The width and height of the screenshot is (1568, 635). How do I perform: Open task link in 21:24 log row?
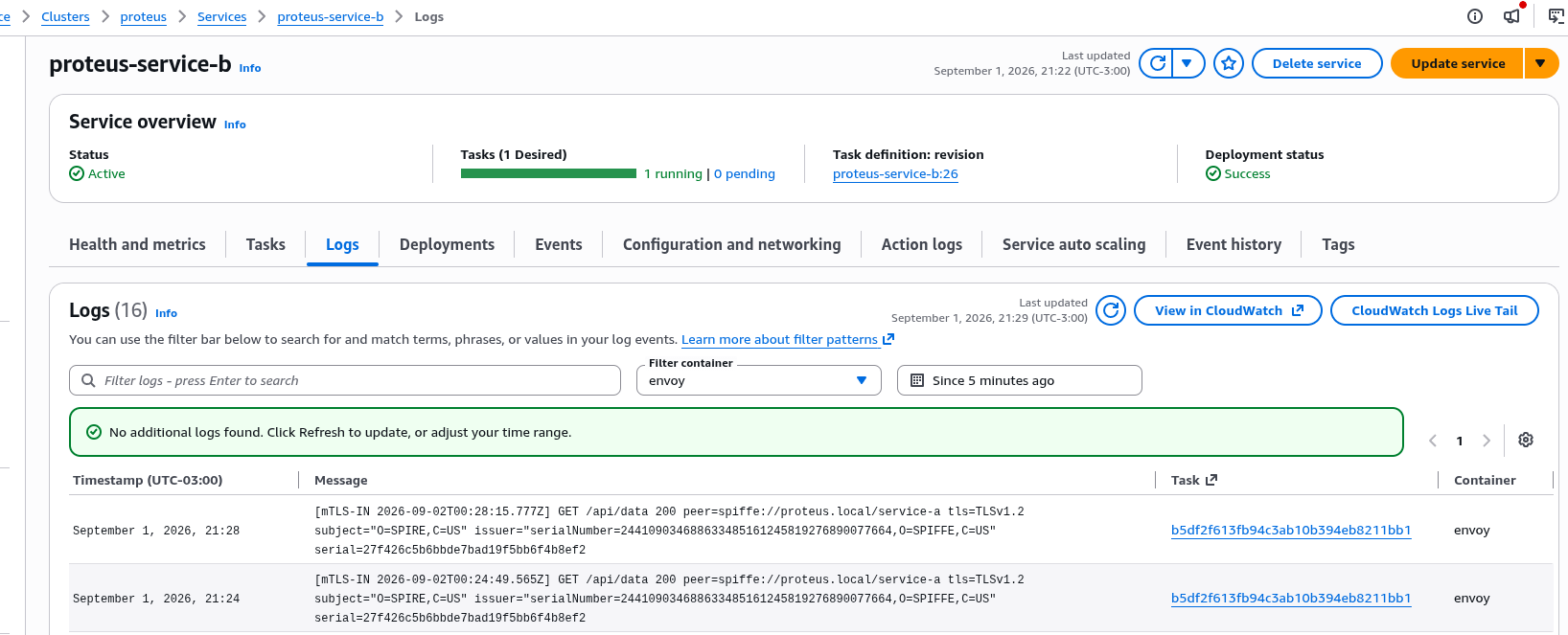(x=1291, y=598)
